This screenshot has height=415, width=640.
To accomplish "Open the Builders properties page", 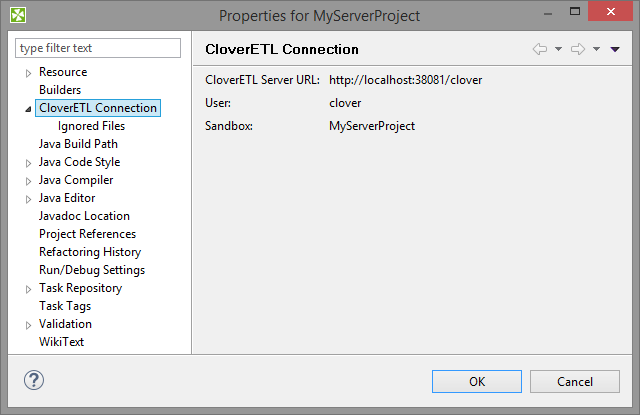I will point(60,90).
